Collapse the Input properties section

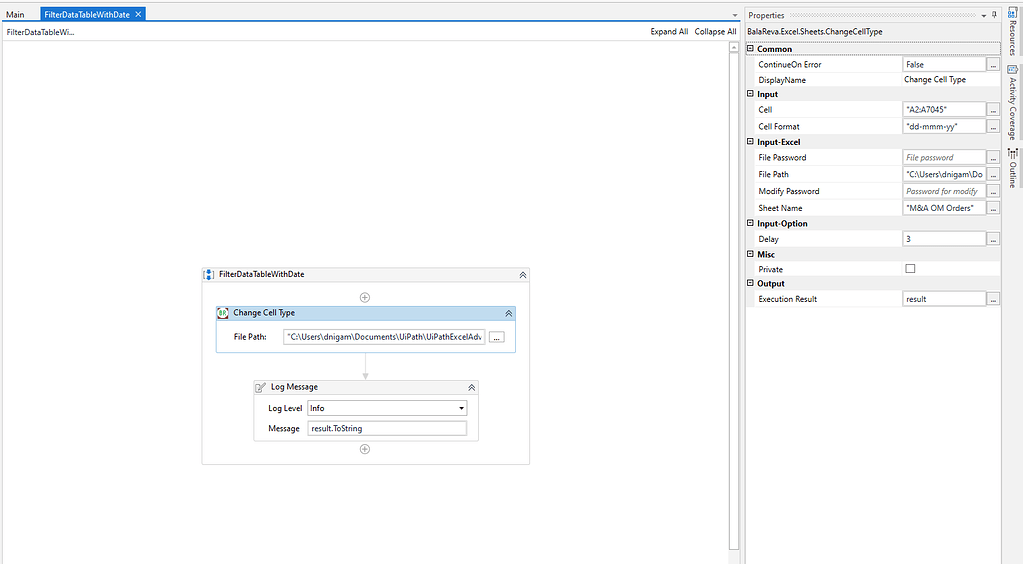click(x=750, y=94)
